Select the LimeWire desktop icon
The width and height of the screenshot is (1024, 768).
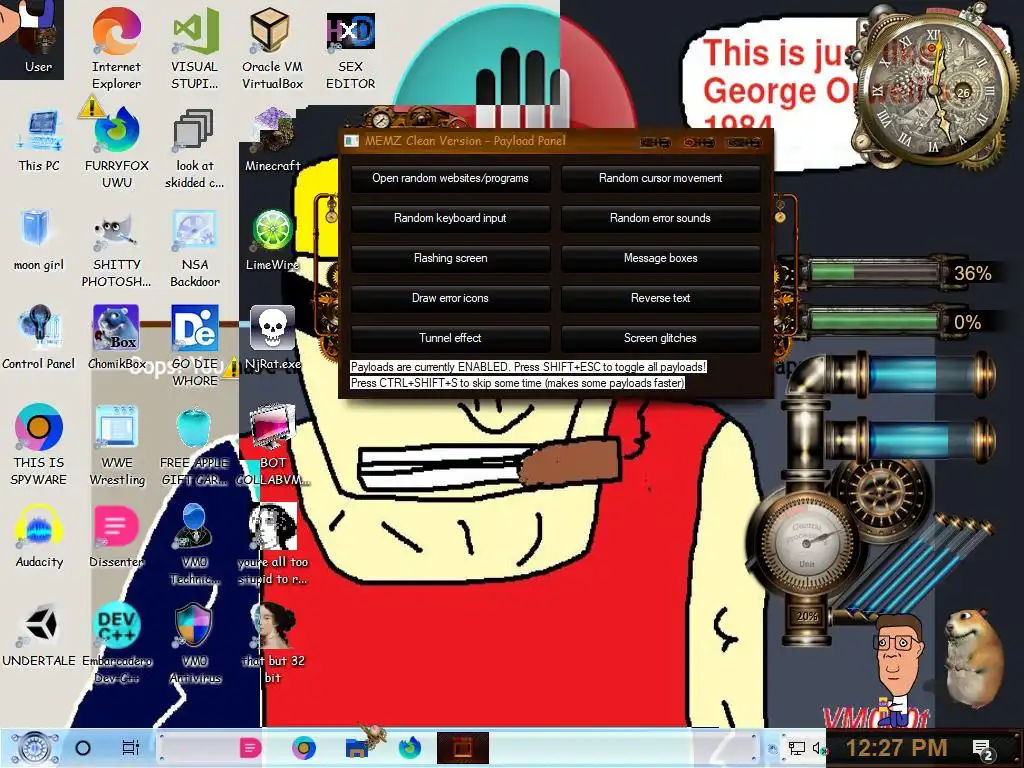(272, 238)
